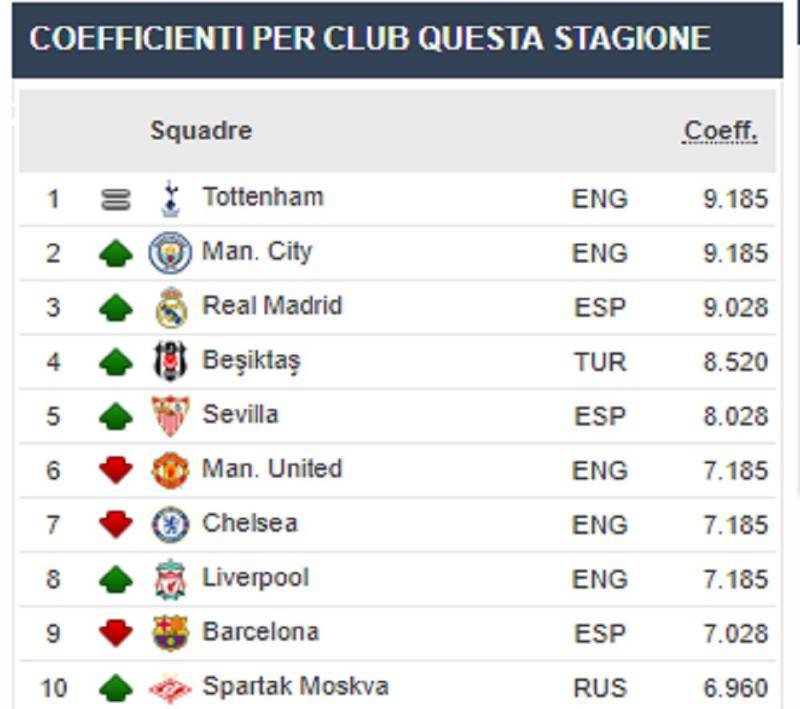800x709 pixels.
Task: Click the Liverpool club crest icon
Action: pyautogui.click(x=170, y=579)
